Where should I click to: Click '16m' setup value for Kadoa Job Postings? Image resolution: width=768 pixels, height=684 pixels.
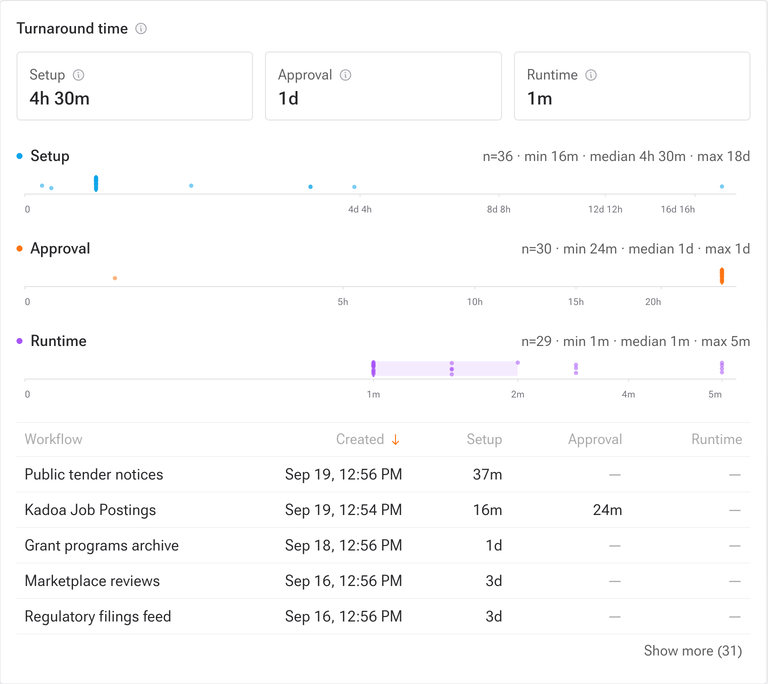click(487, 510)
